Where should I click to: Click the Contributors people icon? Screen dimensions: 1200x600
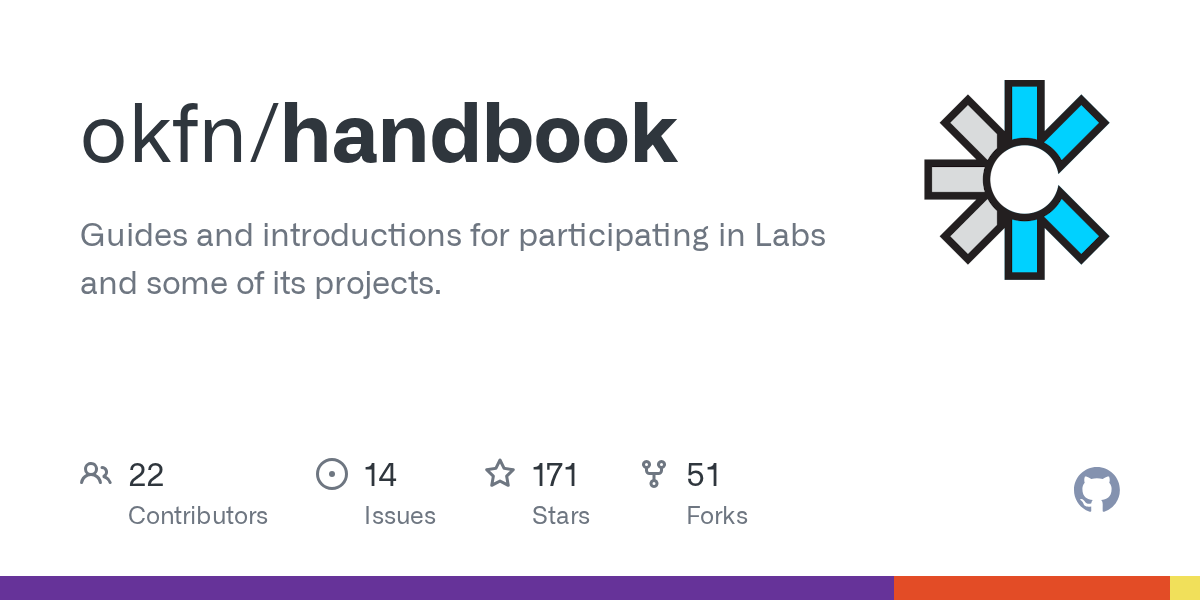tap(96, 474)
